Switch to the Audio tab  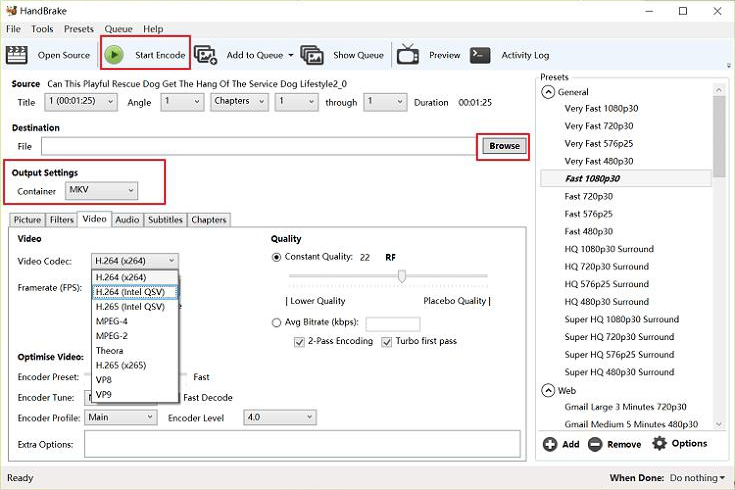(127, 219)
